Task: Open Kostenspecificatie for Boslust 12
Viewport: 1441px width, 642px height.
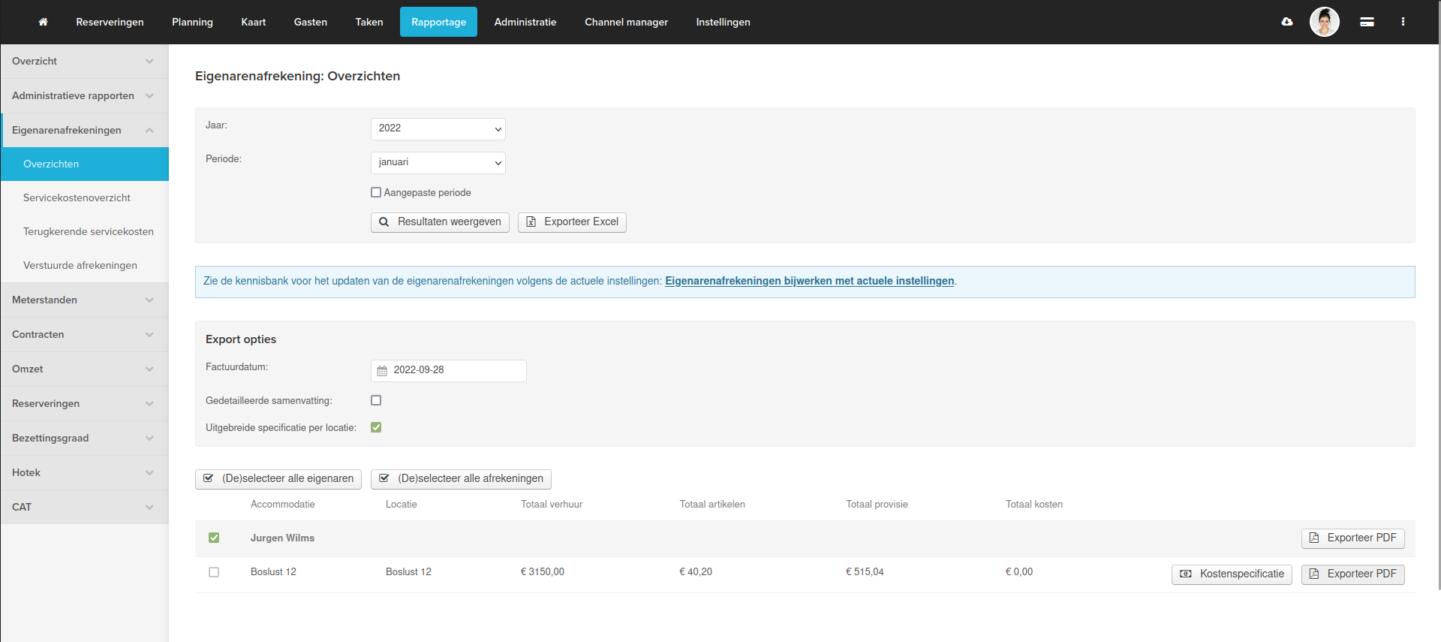Action: [x=1231, y=574]
